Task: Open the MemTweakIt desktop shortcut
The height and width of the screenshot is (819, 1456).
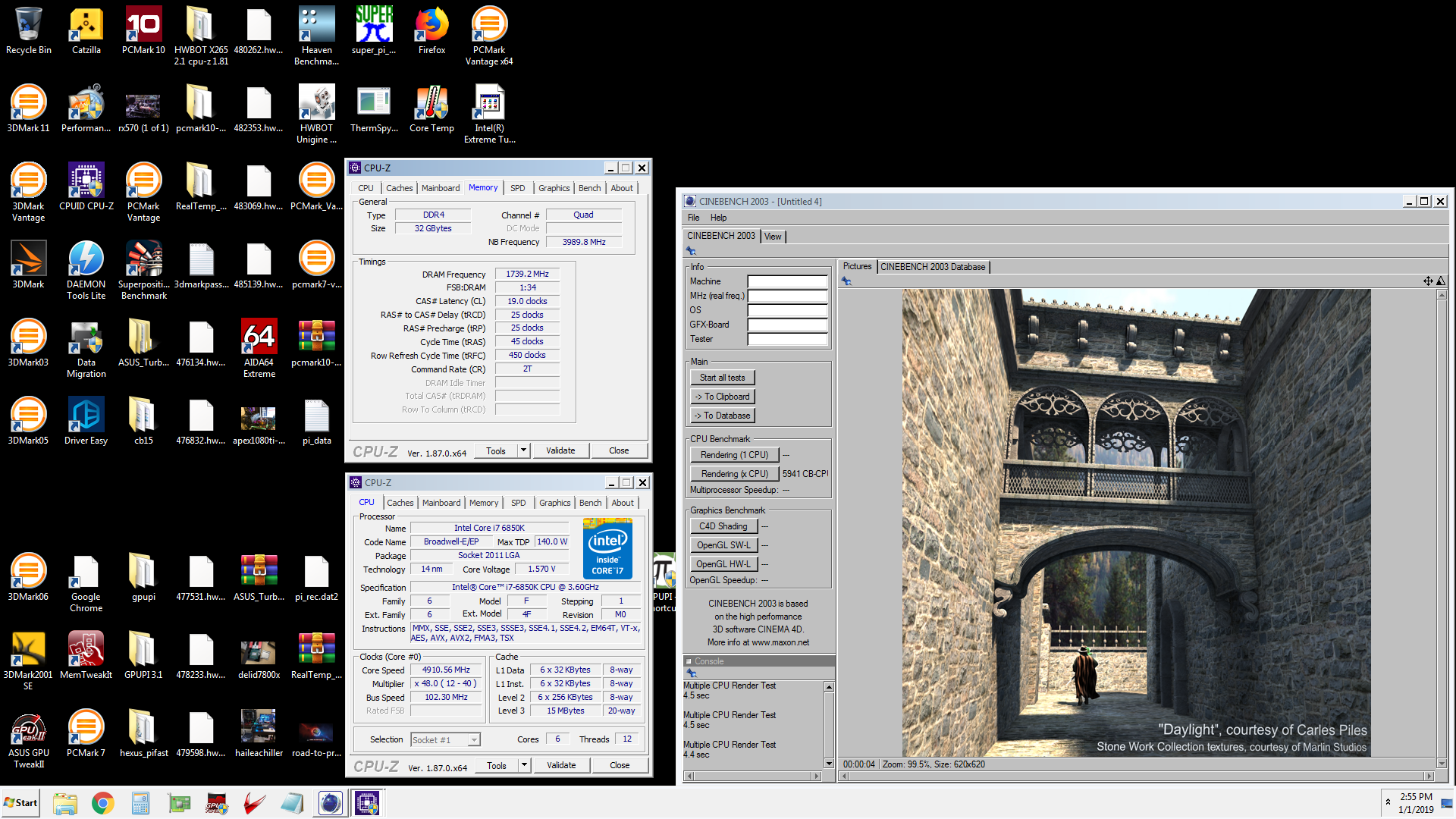Action: pos(86,656)
